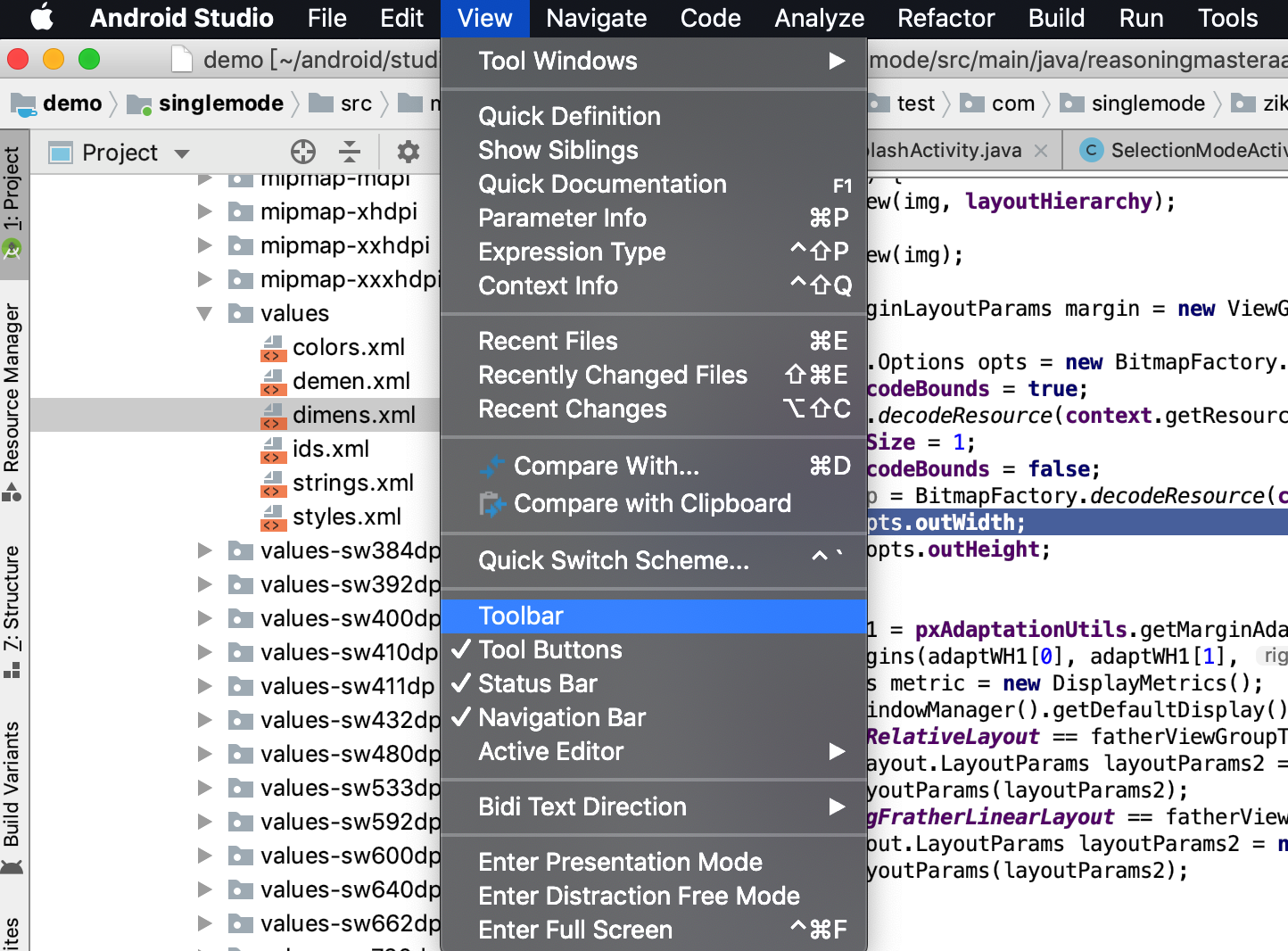The image size is (1288, 951).
Task: Choose Expression Type menu entry
Action: 654,252
